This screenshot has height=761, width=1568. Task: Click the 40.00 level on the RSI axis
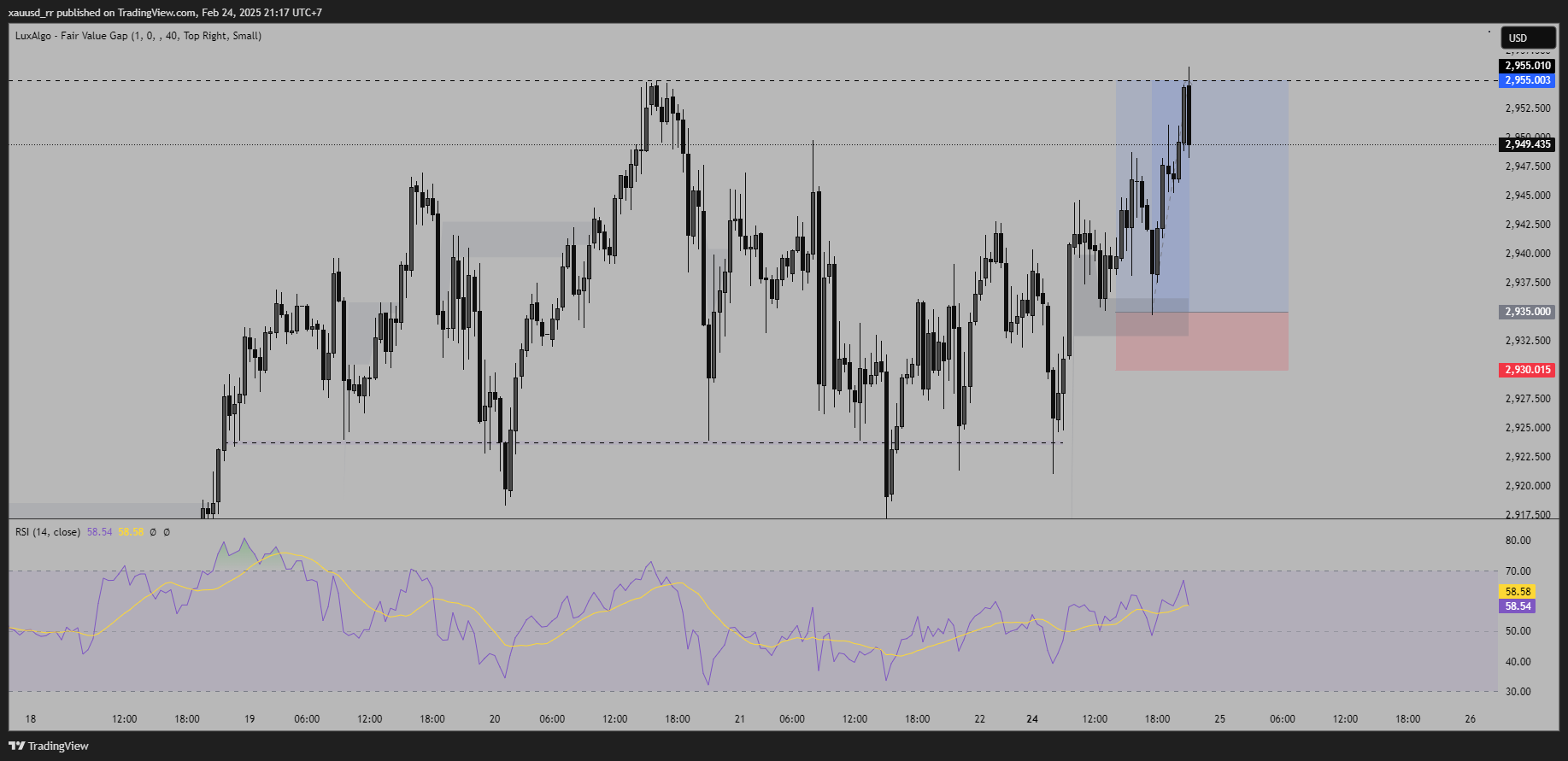(x=1518, y=662)
